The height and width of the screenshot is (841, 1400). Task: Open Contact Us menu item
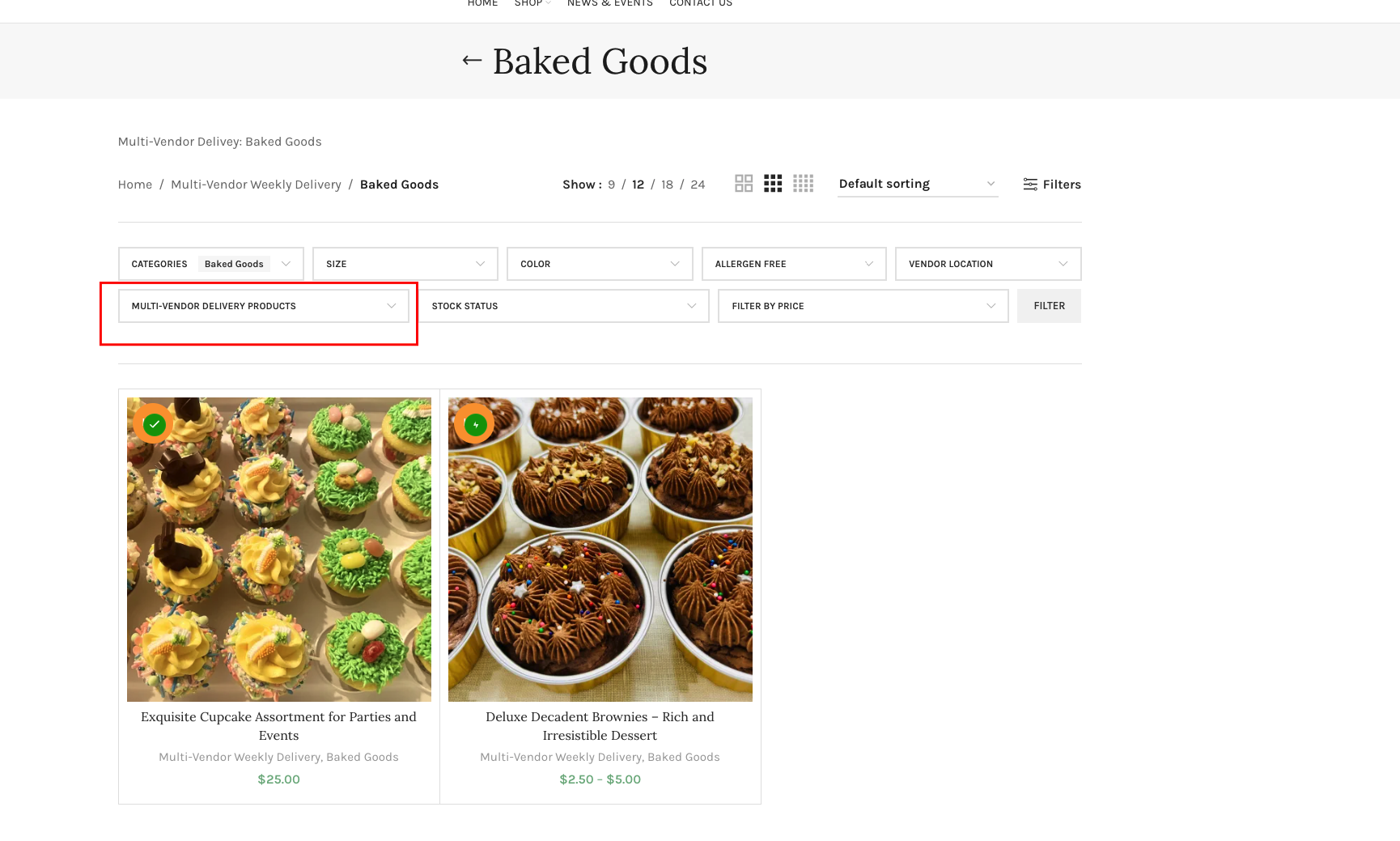point(701,3)
